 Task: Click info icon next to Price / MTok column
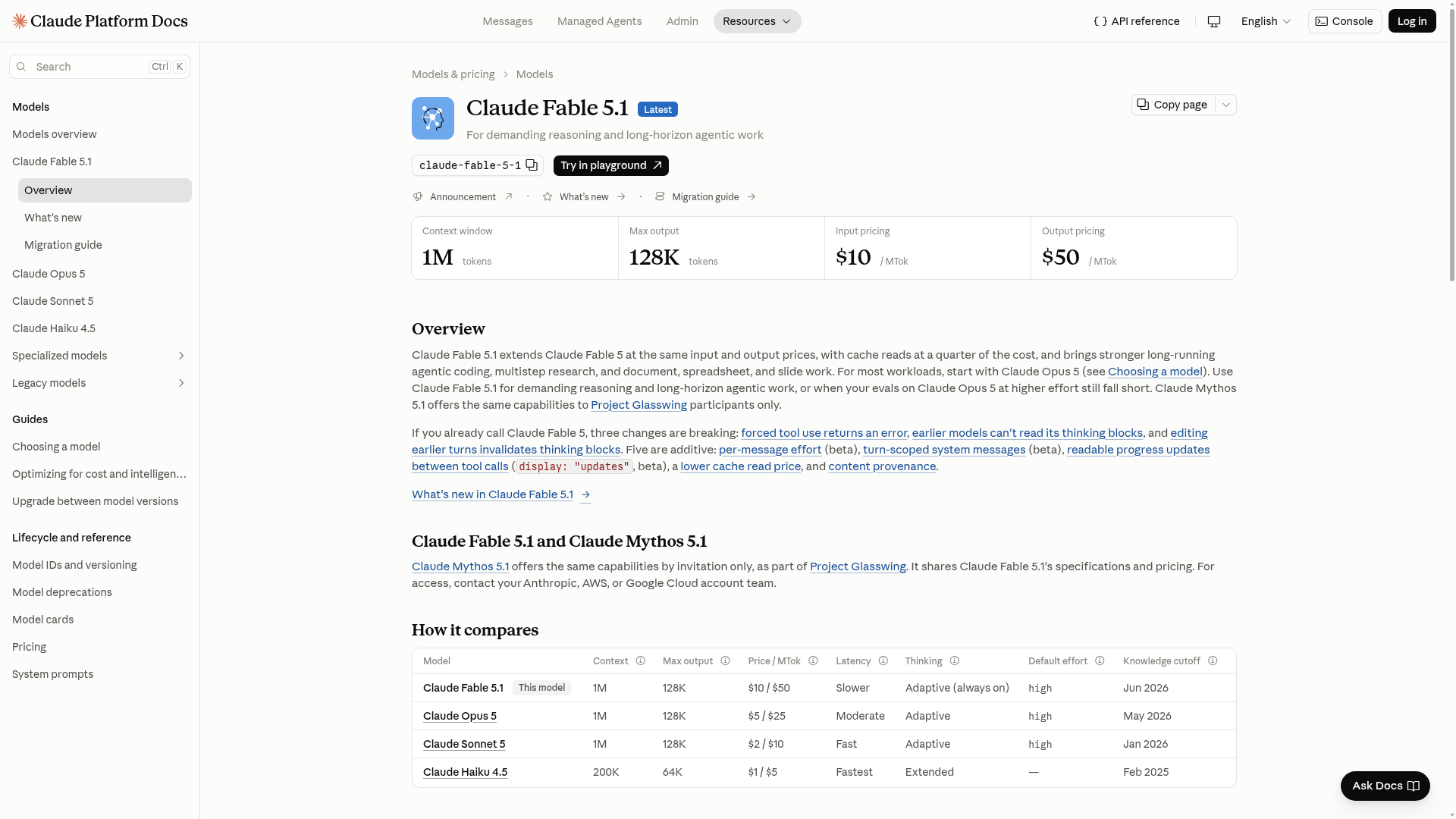click(814, 661)
